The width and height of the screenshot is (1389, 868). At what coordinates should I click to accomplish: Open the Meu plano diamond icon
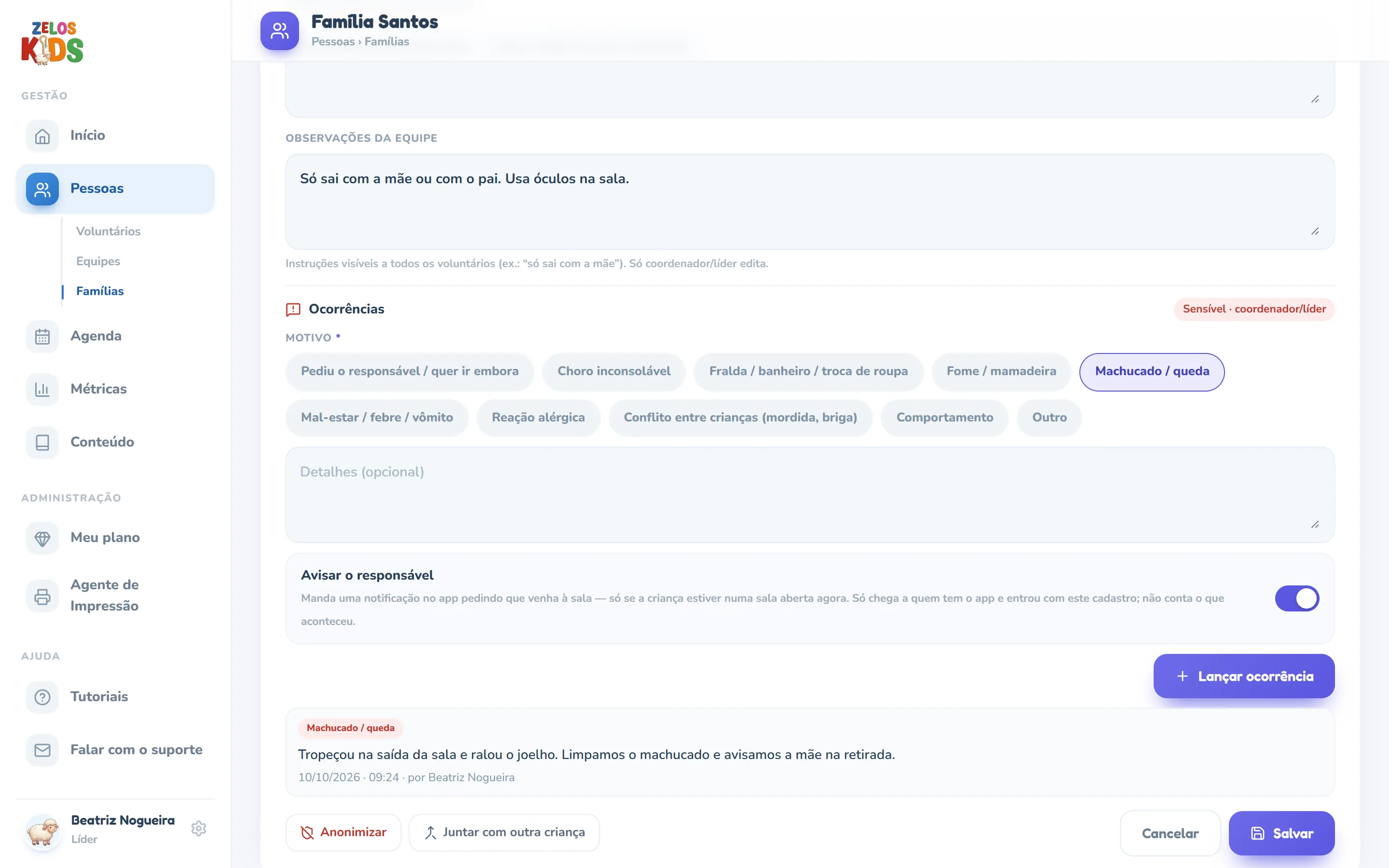pyautogui.click(x=42, y=538)
